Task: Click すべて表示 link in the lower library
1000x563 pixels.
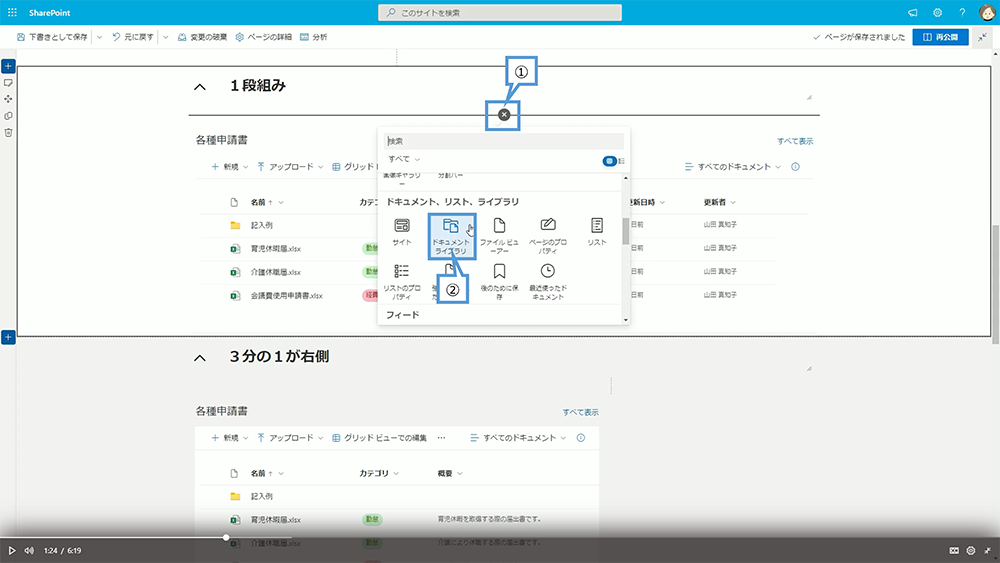Action: (x=580, y=412)
